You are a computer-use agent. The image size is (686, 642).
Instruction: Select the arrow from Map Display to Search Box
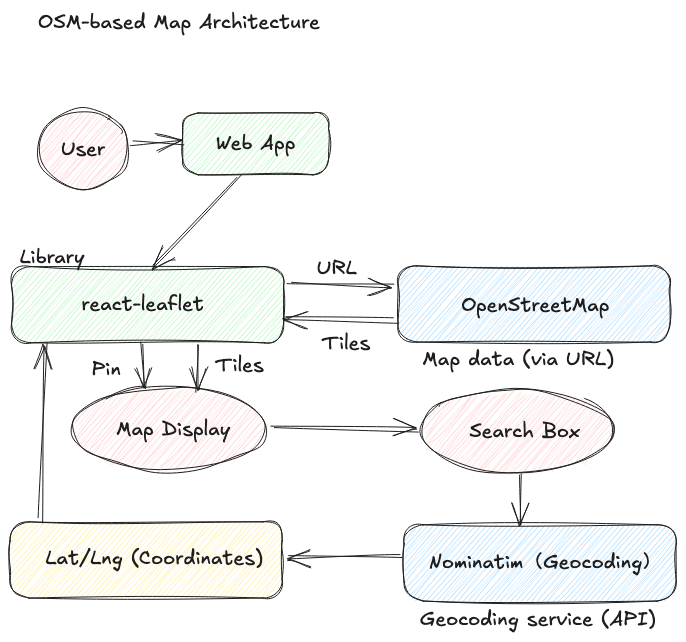[345, 427]
